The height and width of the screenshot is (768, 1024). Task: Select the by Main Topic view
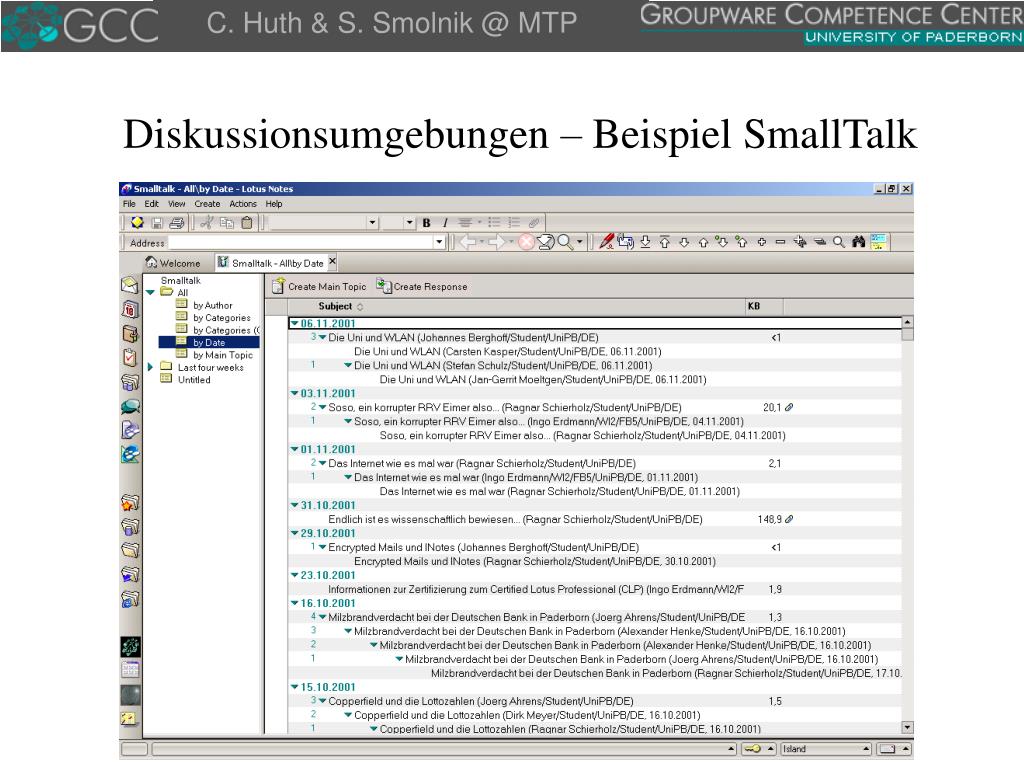point(223,355)
